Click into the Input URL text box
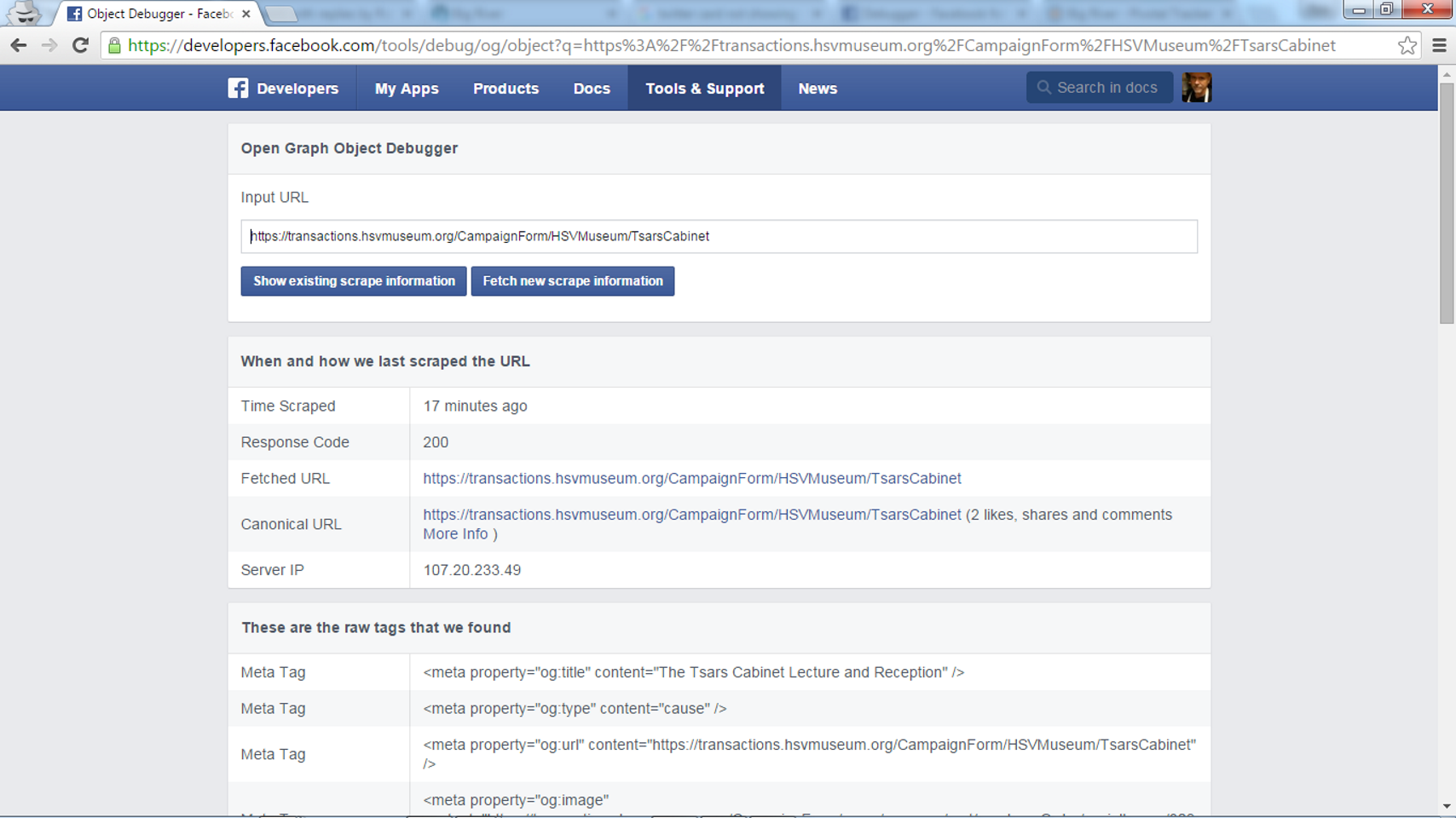The height and width of the screenshot is (818, 1456). coord(719,236)
